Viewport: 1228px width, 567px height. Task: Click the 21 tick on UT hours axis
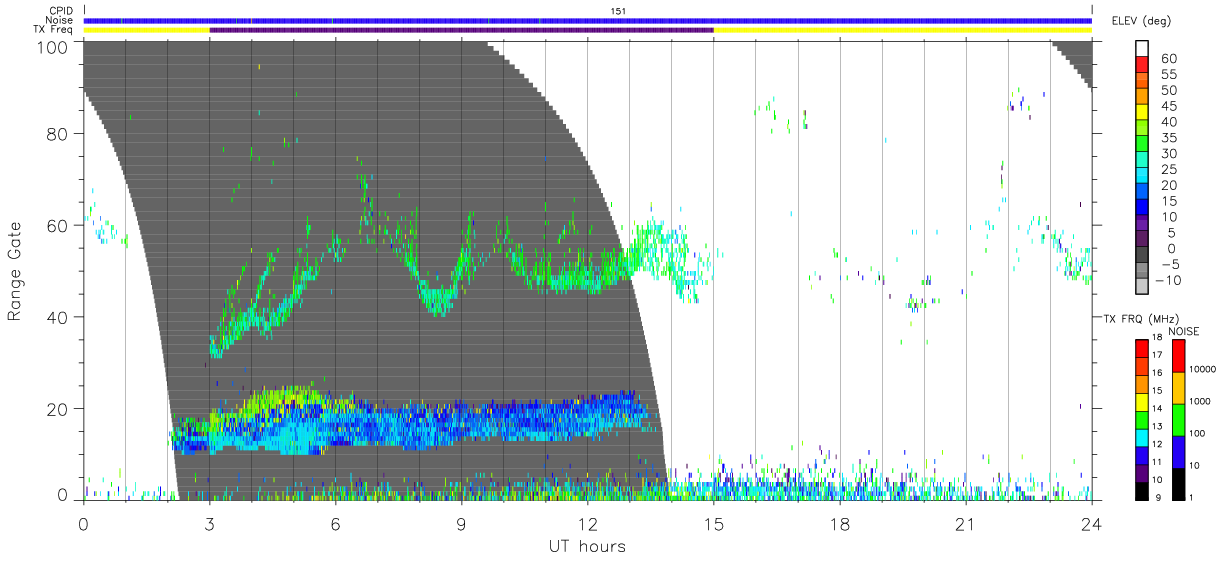click(966, 523)
